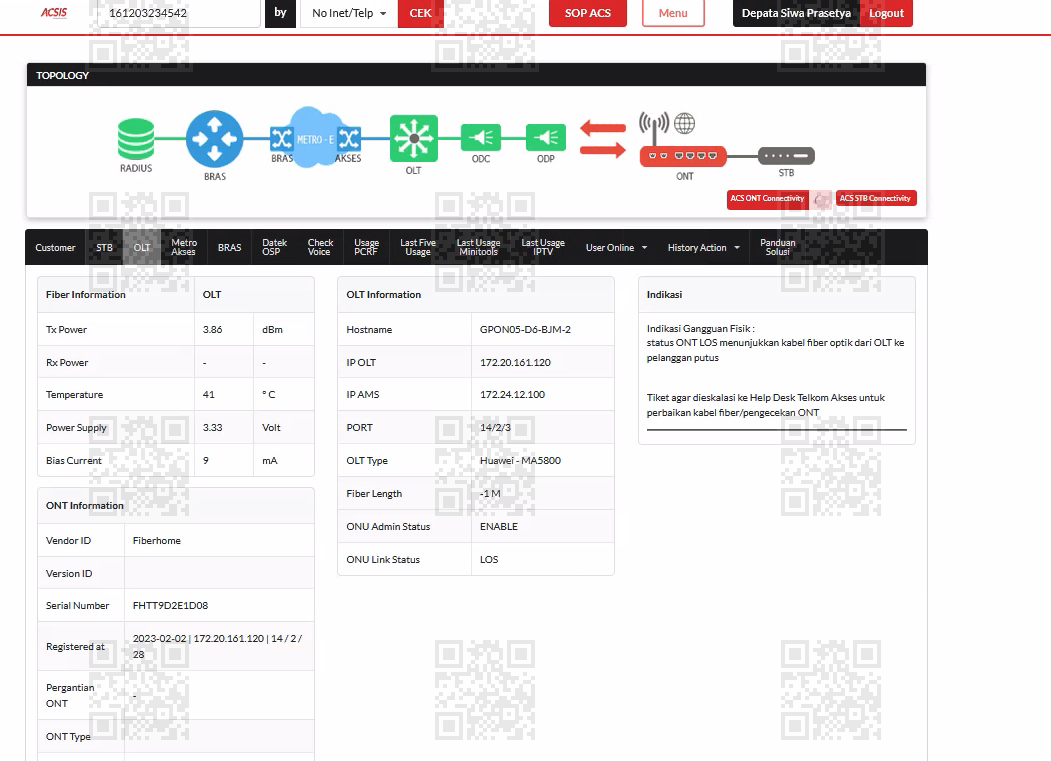Open the No Inet/Telp dropdown

[x=349, y=13]
